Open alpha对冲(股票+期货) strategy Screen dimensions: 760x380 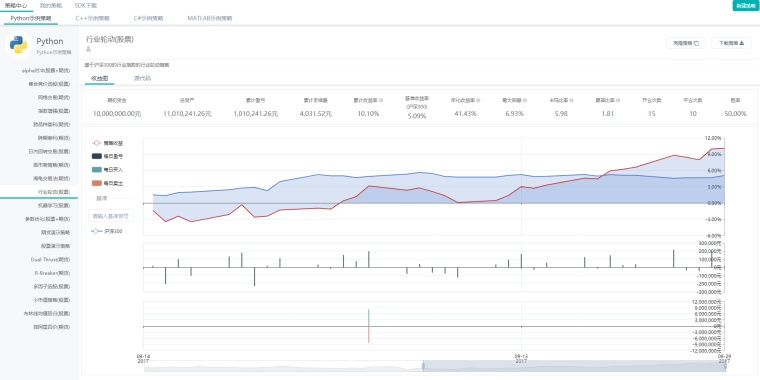click(x=46, y=70)
